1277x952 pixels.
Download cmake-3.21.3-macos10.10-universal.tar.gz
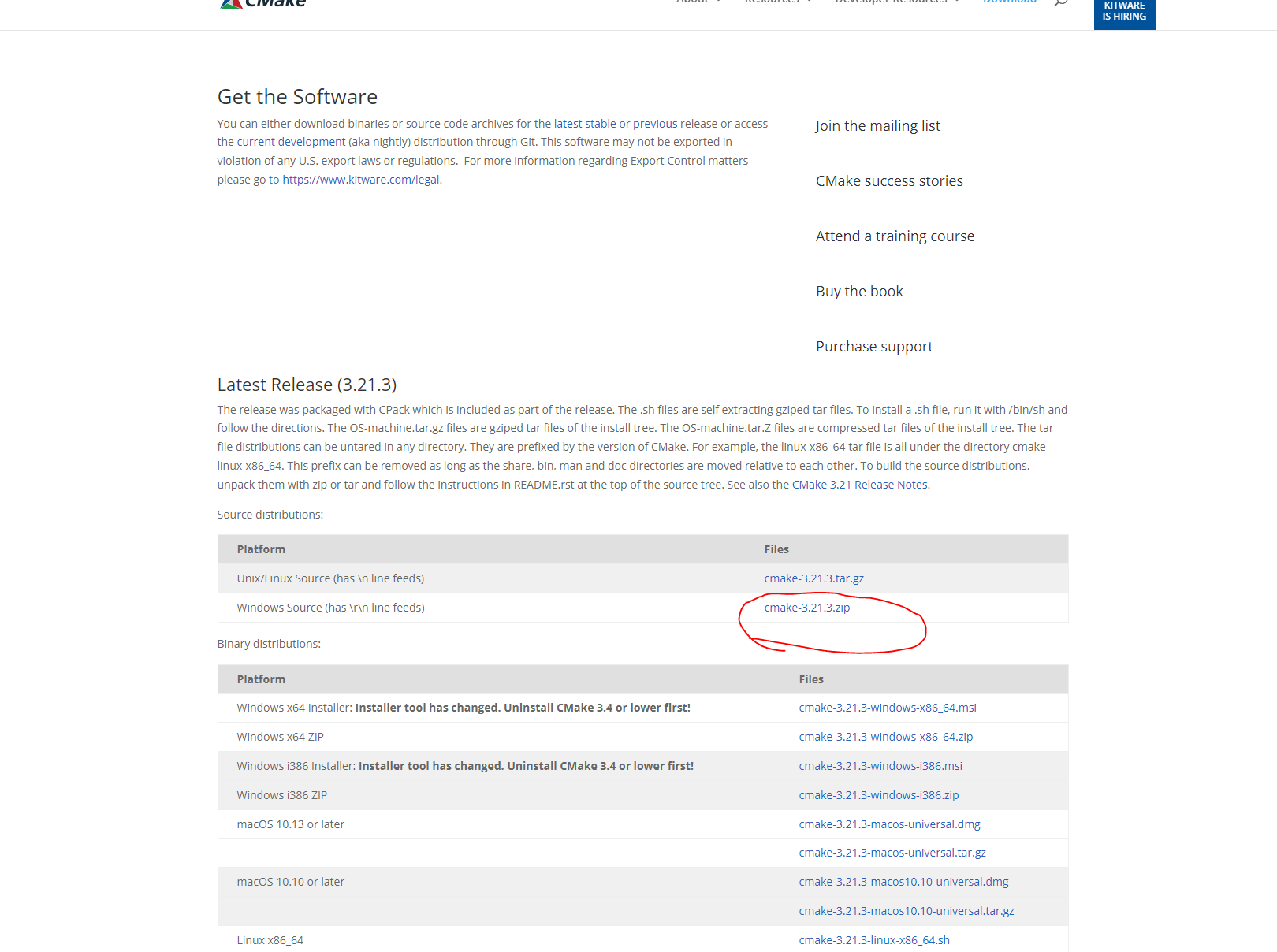point(907,911)
